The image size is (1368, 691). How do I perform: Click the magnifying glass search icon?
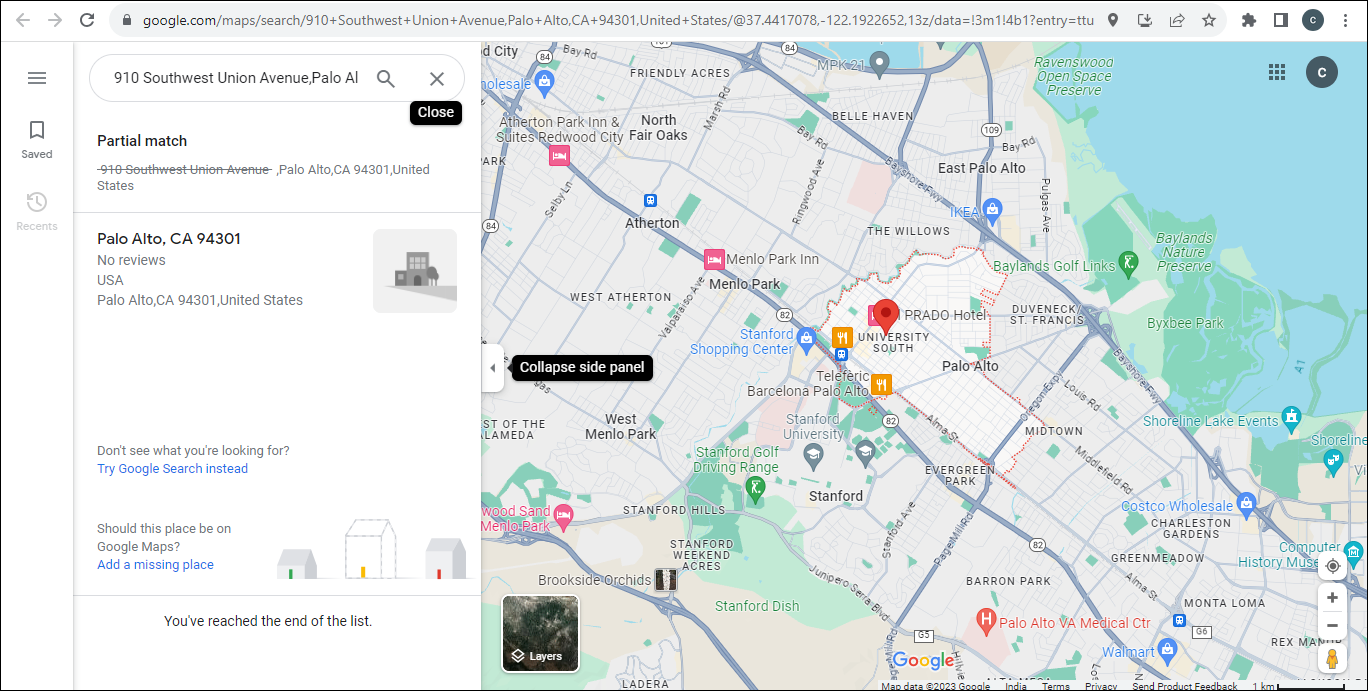386,78
